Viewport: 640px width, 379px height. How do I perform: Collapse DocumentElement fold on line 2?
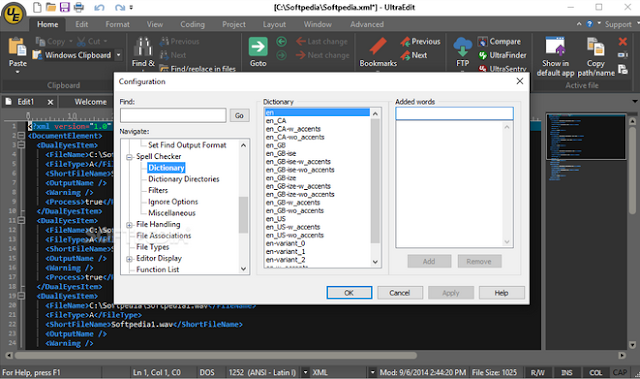pos(21,136)
